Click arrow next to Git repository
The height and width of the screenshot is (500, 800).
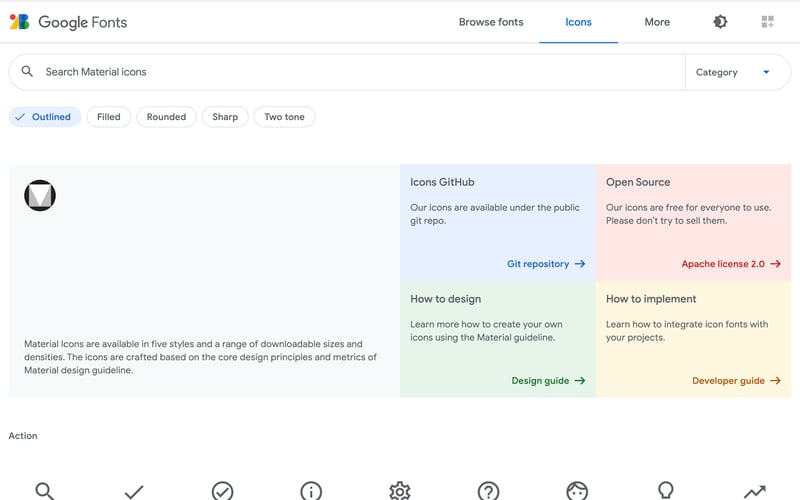(580, 264)
